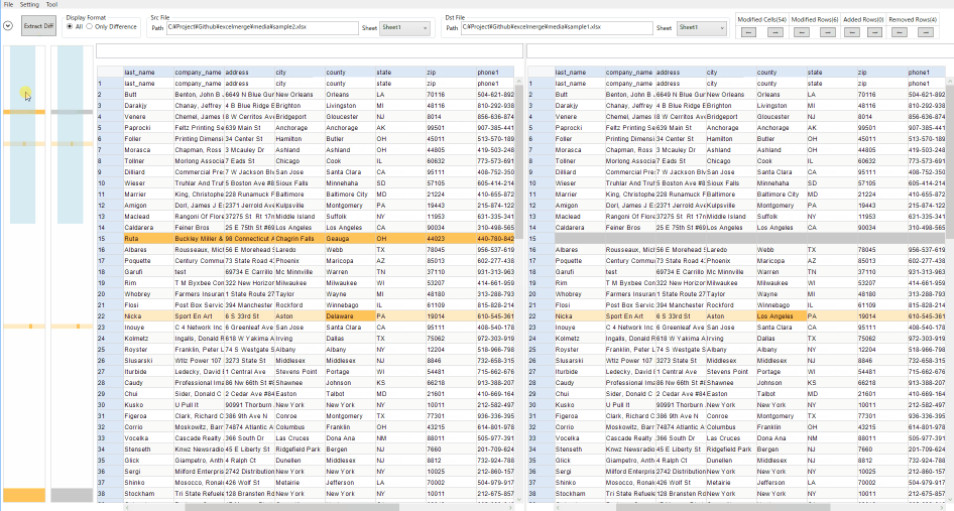Click the left navigation button under Modified Cells
The width and height of the screenshot is (954, 511).
tap(749, 32)
